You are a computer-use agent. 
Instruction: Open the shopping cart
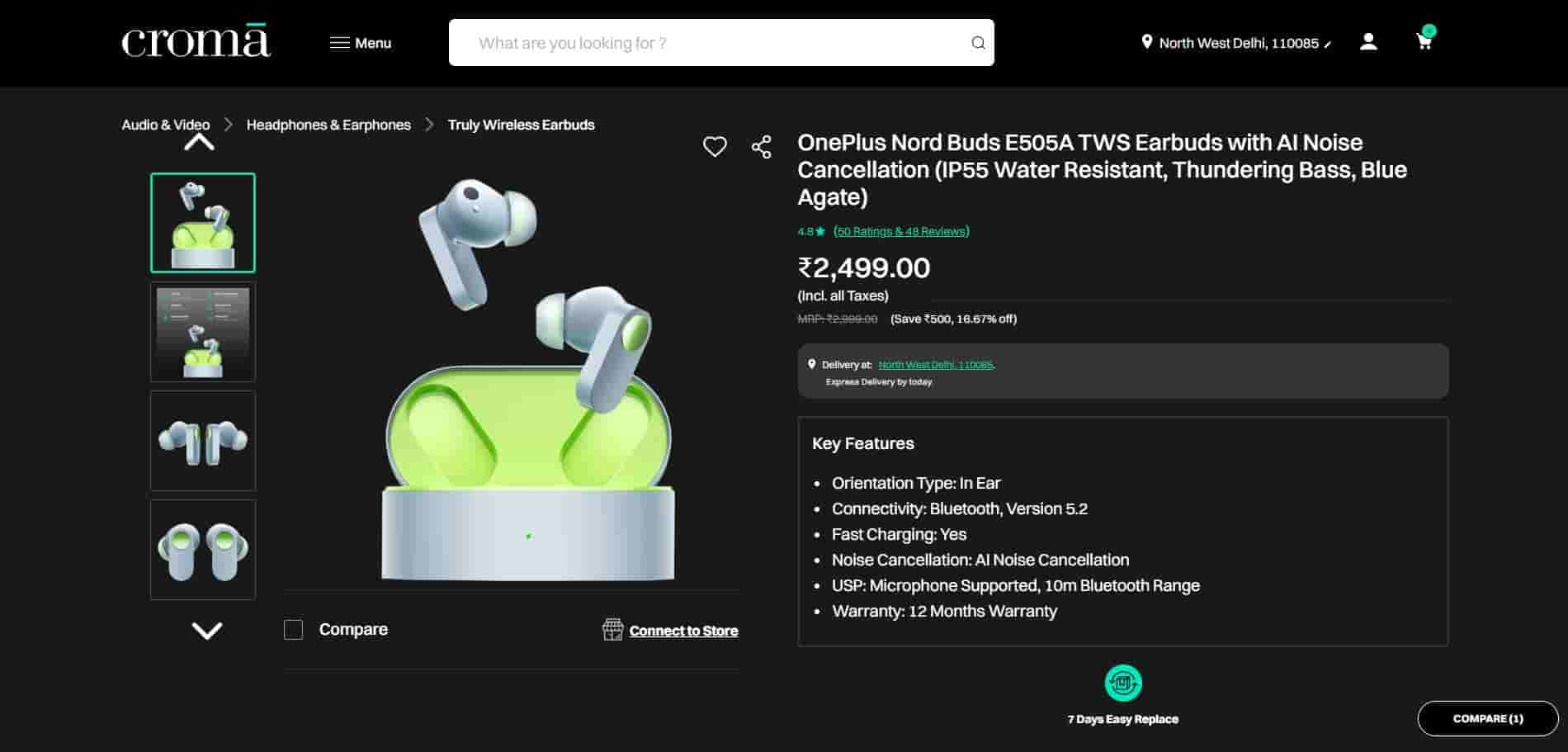click(x=1424, y=41)
